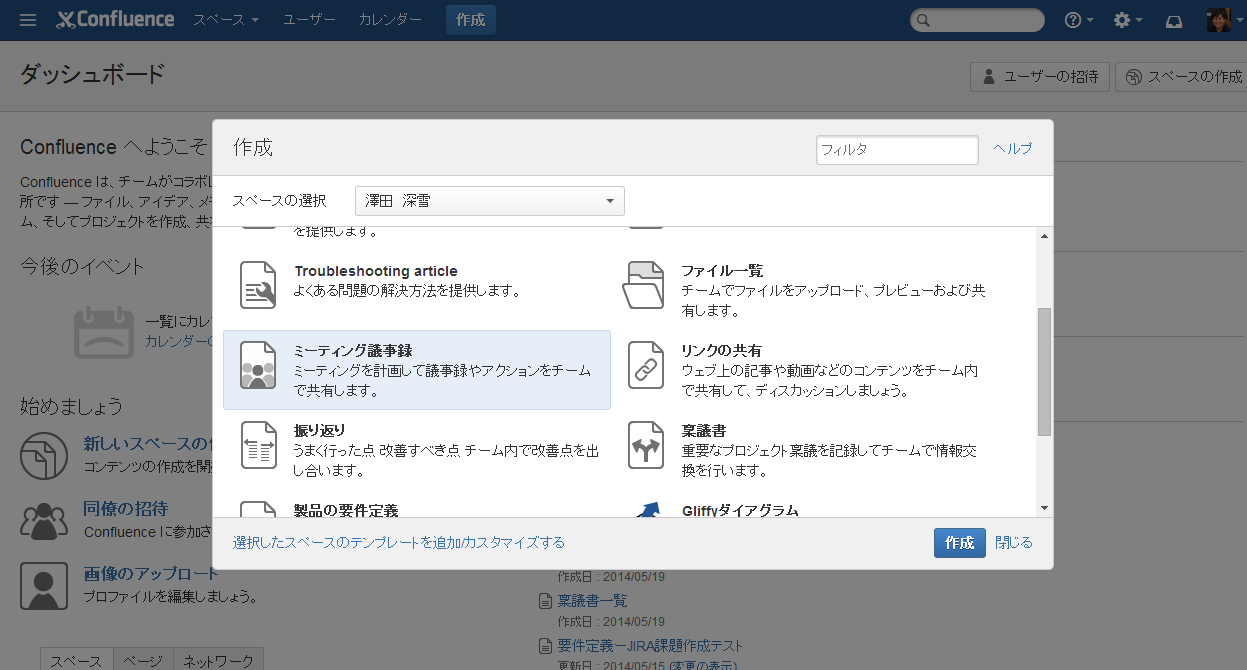Click the blue 作成 button in dialog

(x=960, y=543)
